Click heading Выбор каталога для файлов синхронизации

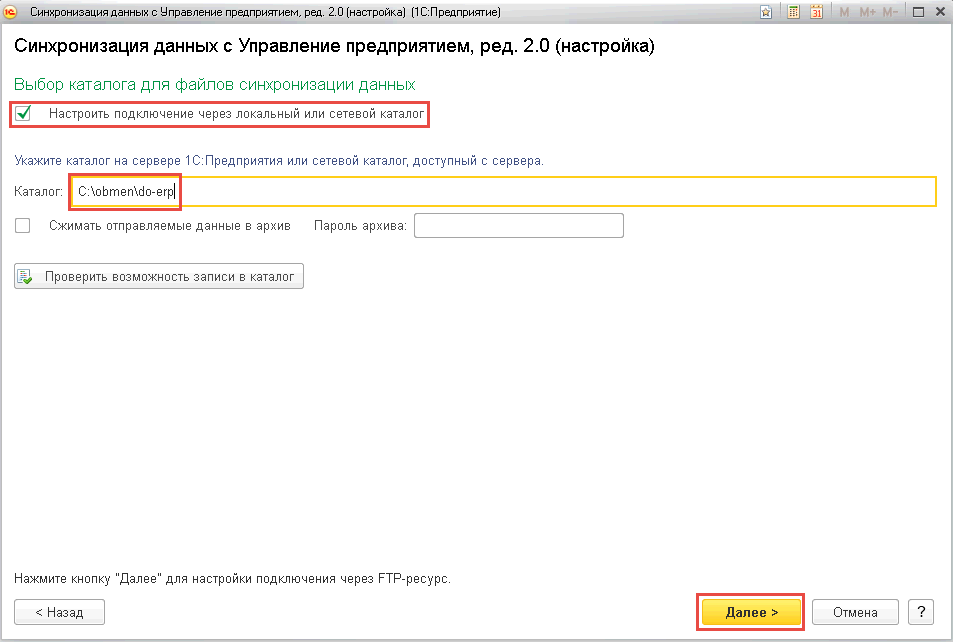[215, 85]
